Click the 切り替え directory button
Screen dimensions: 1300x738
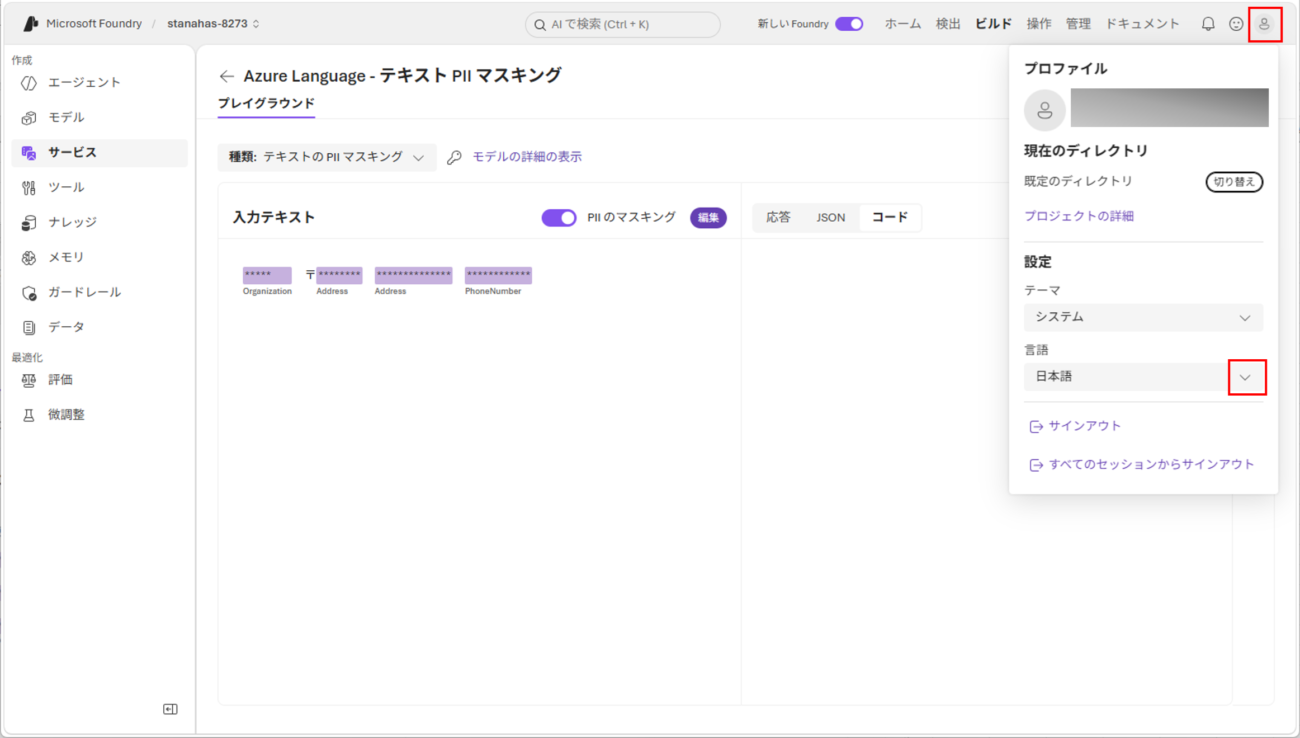(1234, 182)
